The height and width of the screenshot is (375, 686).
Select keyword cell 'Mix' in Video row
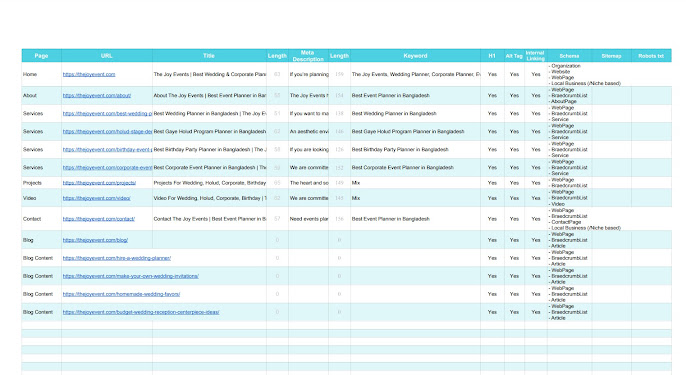pos(415,198)
